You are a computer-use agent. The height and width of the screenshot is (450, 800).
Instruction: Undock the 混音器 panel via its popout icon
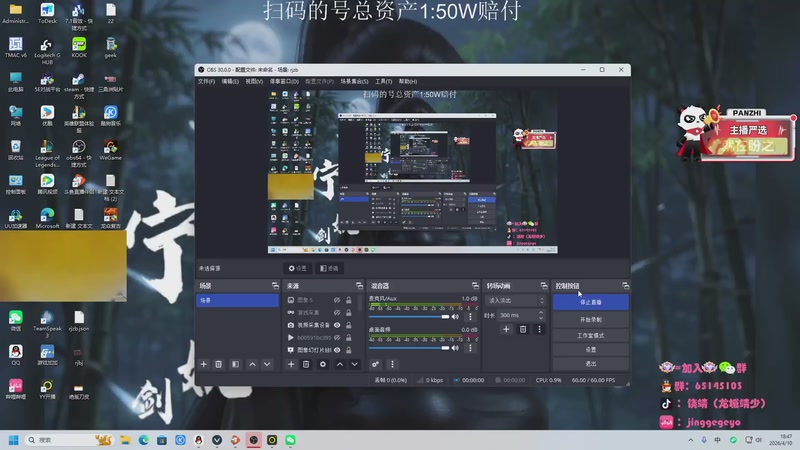pos(475,286)
